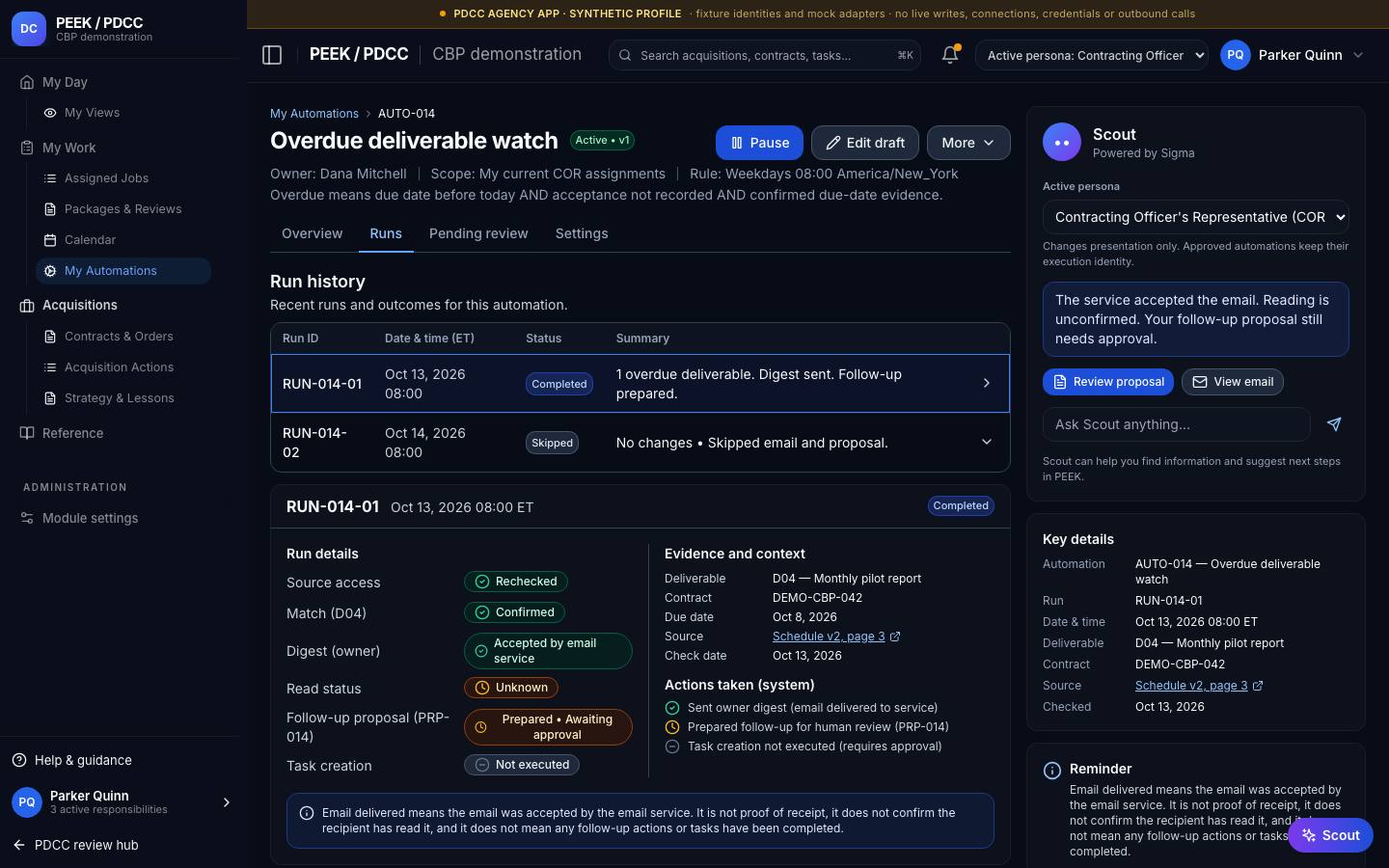
Task: Open the notifications bell
Action: [950, 55]
